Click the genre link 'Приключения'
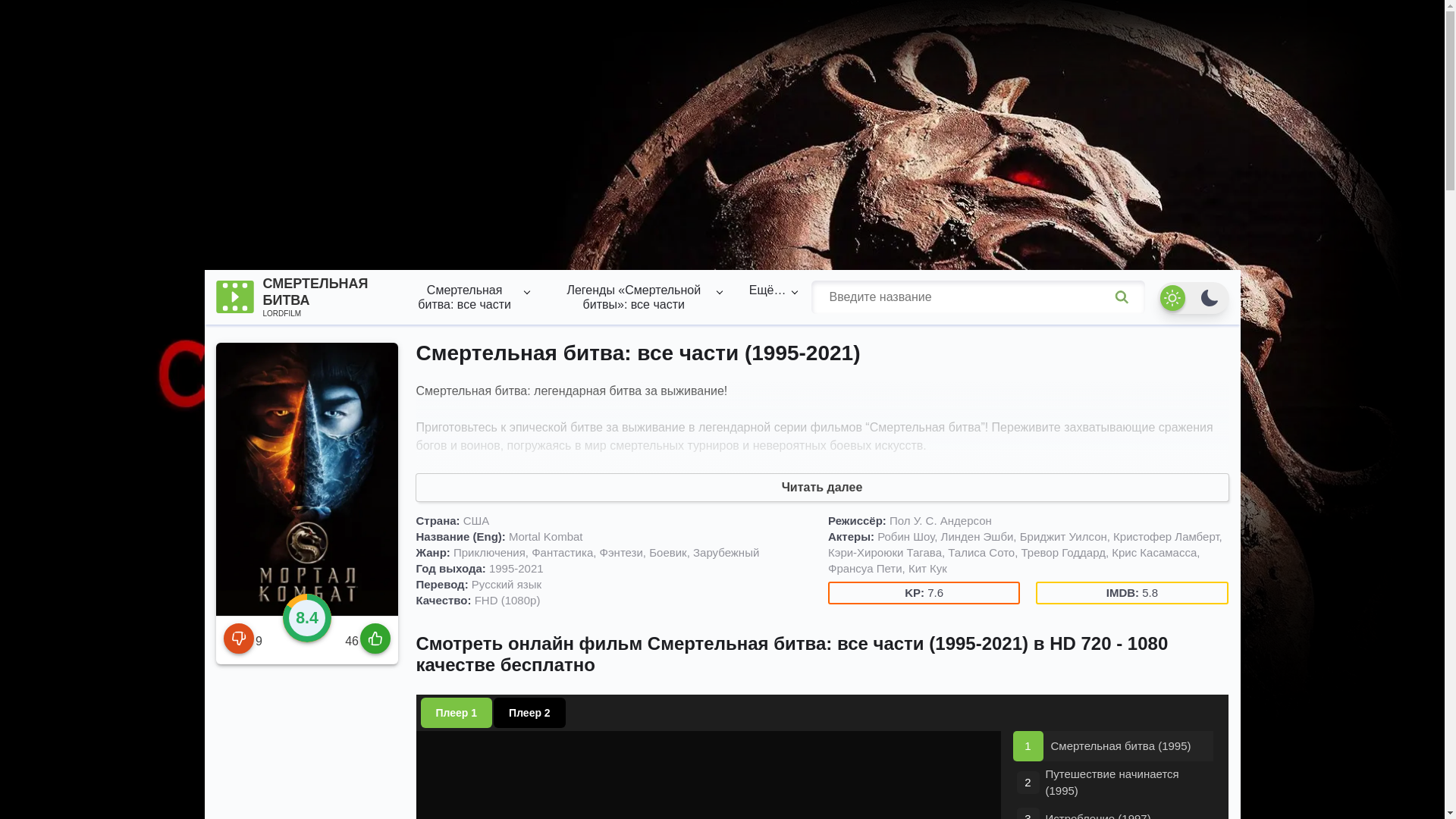Viewport: 1456px width, 819px height. [x=489, y=553]
